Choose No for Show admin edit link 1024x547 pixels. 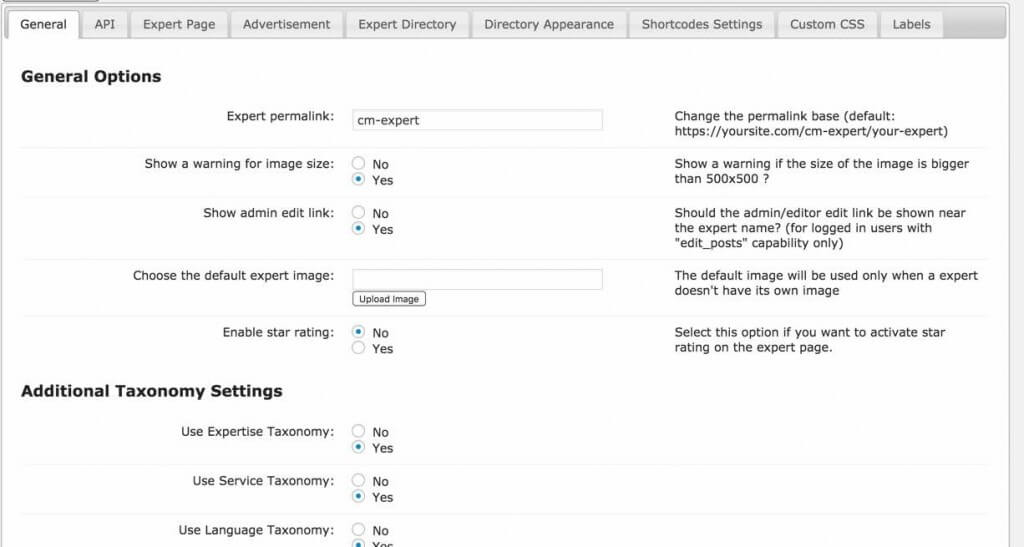pyautogui.click(x=358, y=213)
